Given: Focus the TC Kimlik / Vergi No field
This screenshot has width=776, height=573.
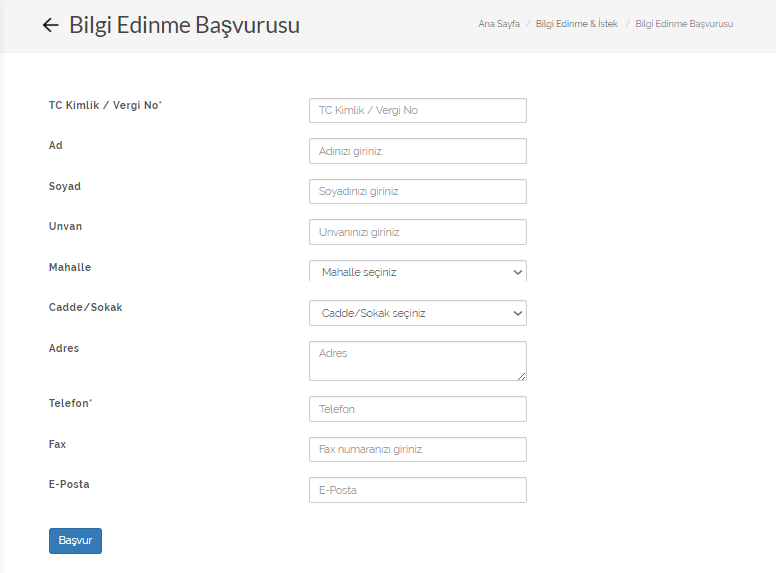Looking at the screenshot, I should click(417, 110).
